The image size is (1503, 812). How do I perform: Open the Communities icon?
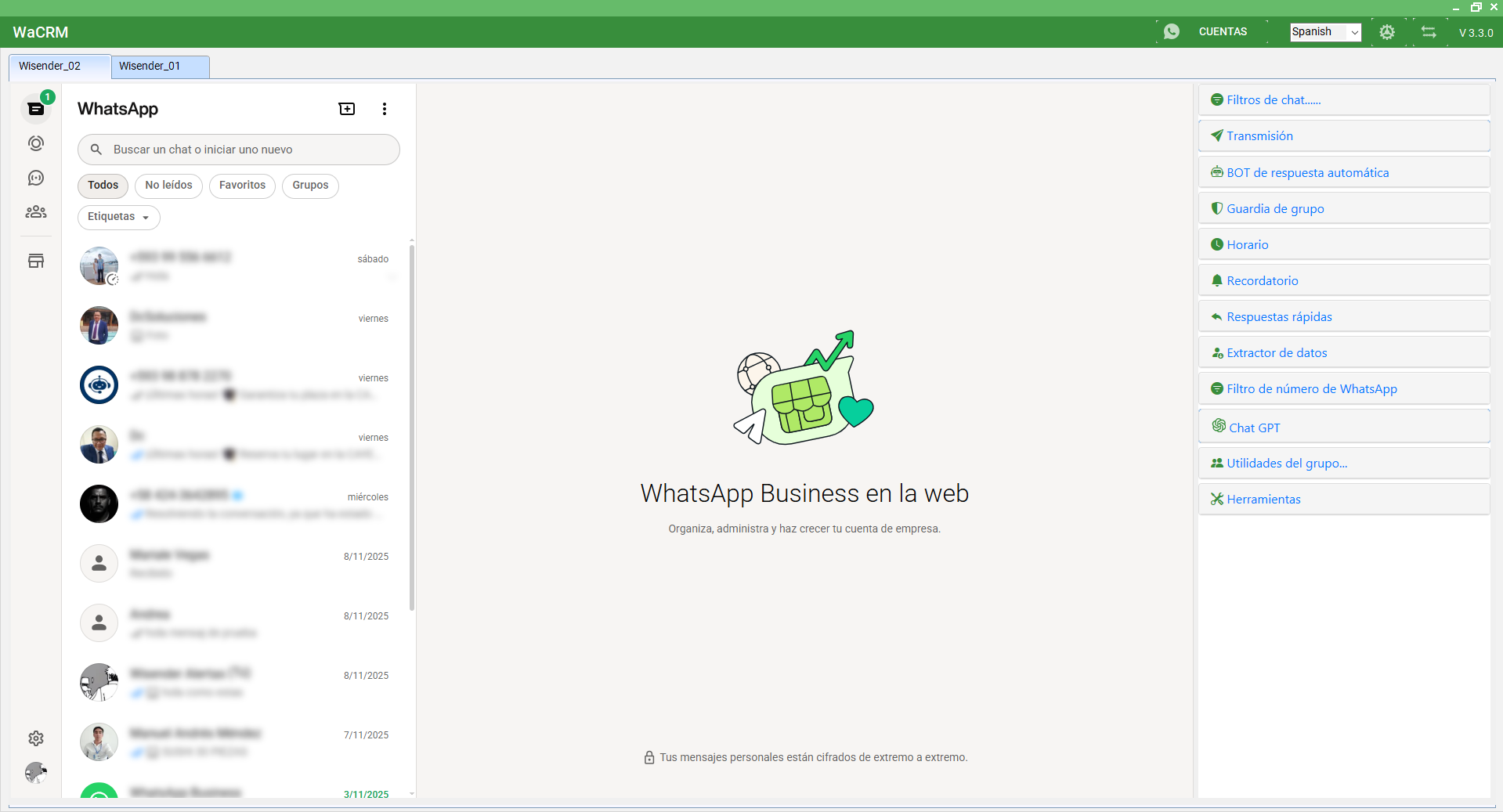[x=36, y=211]
